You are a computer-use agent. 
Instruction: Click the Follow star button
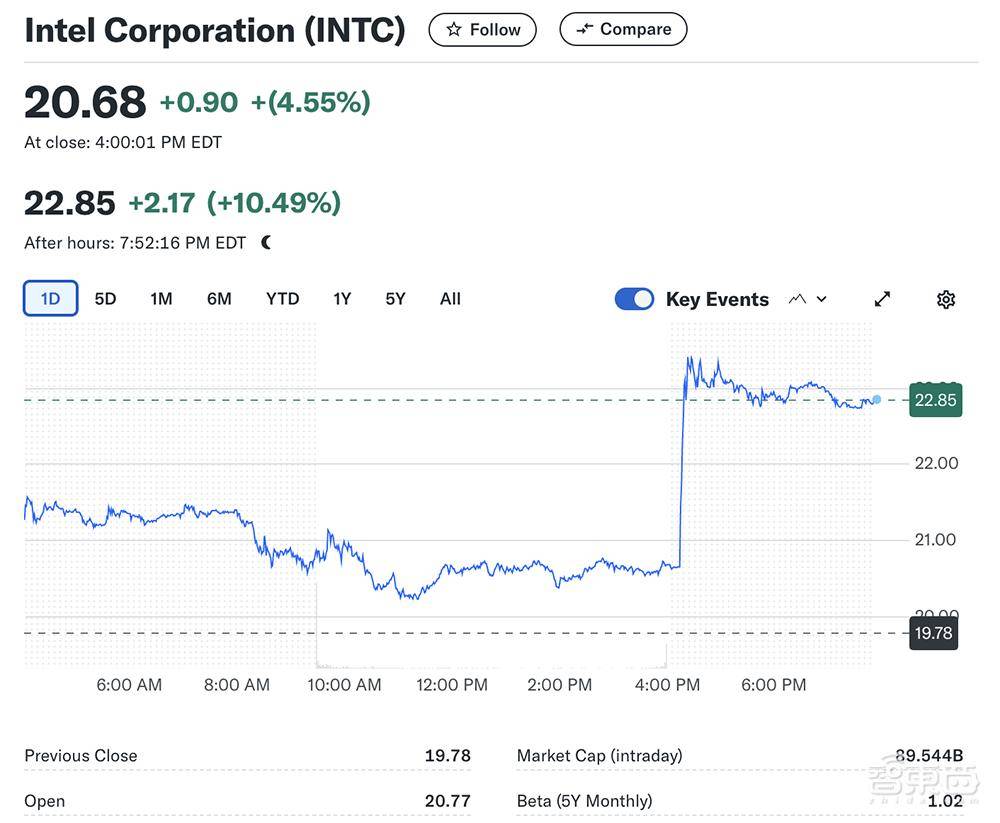(x=483, y=30)
